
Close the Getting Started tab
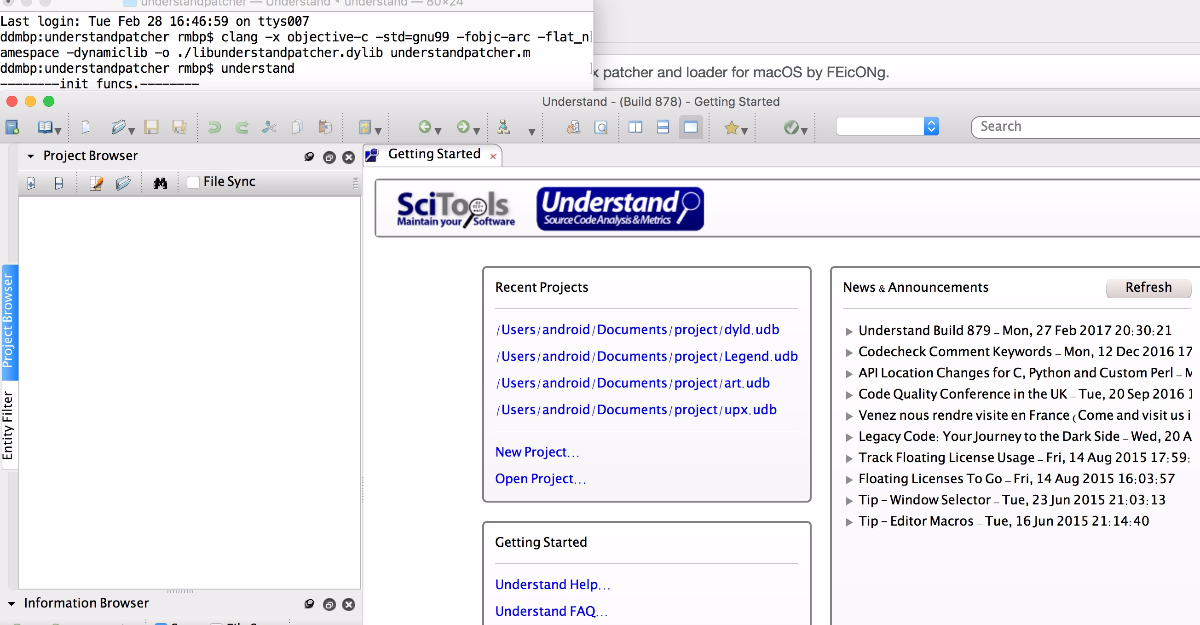point(493,157)
